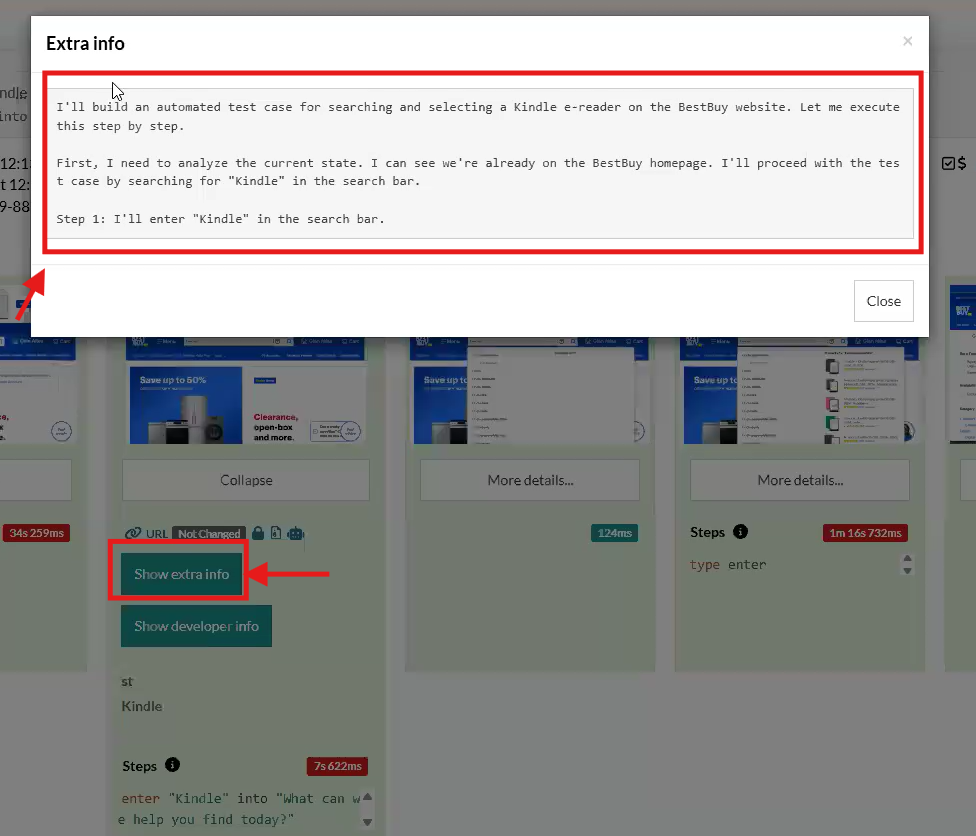976x836 pixels.
Task: Click Steps info icon above Kindle step
Action: (x=172, y=765)
